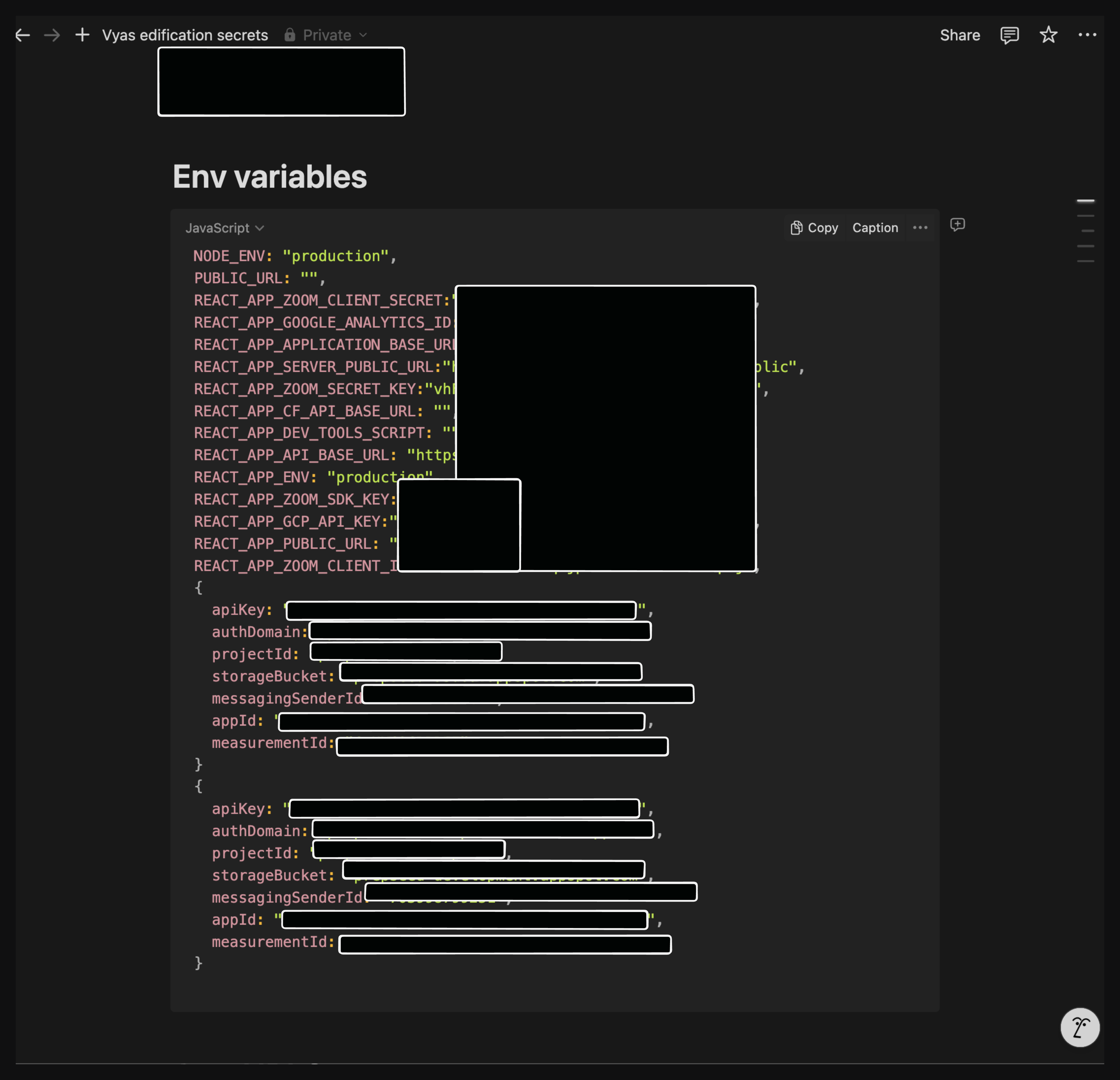Open the page options ellipsis menu
The image size is (1120, 1080).
1087,35
